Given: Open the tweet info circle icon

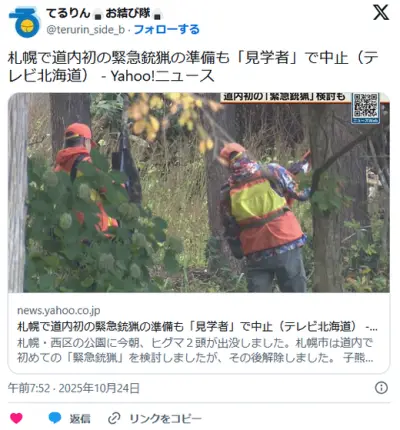Looking at the screenshot, I should click(381, 388).
